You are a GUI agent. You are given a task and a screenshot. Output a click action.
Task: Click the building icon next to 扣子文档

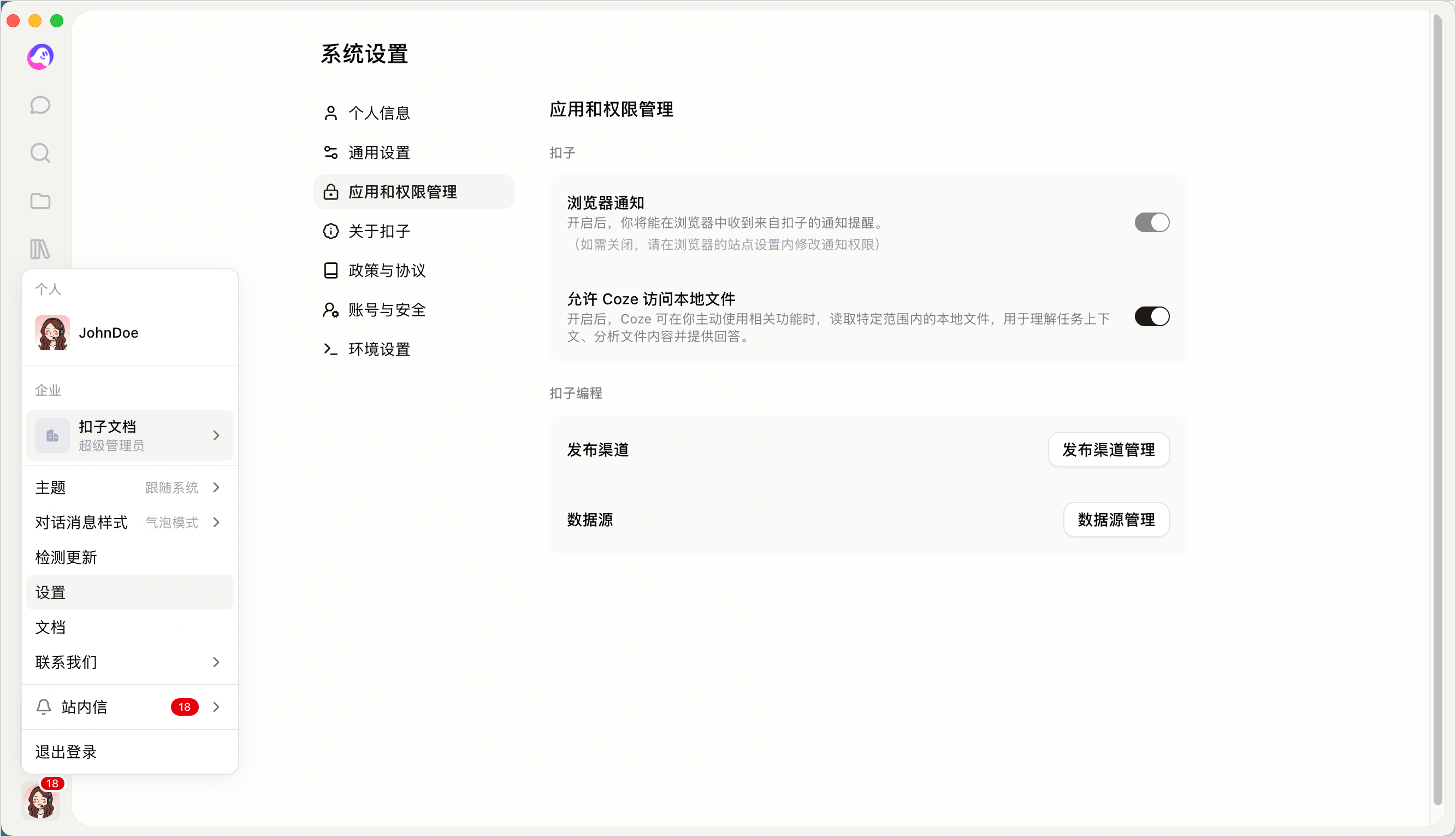point(52,435)
